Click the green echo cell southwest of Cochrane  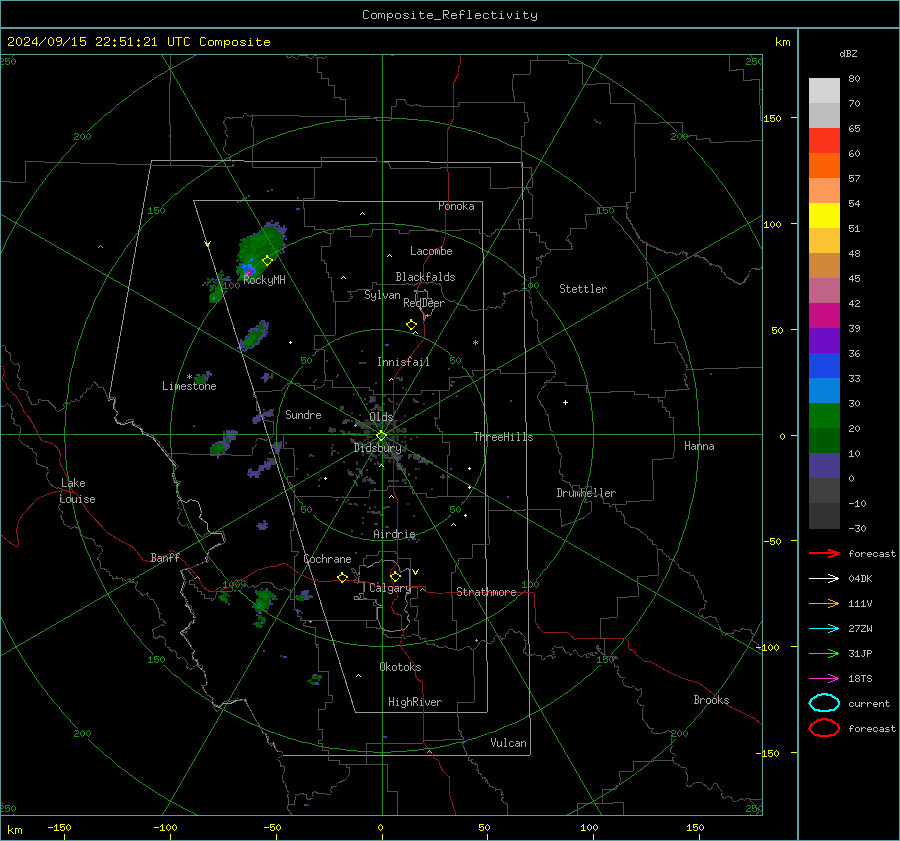tap(263, 600)
